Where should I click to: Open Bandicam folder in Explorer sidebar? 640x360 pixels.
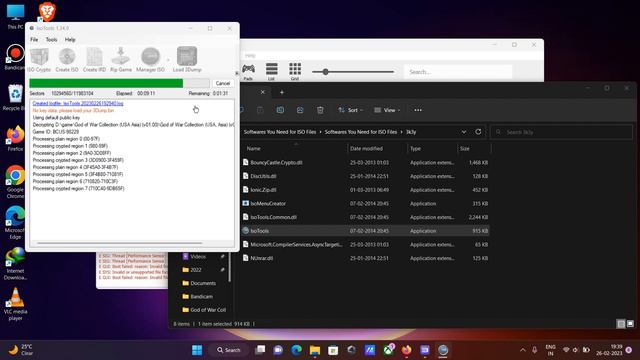click(x=203, y=297)
